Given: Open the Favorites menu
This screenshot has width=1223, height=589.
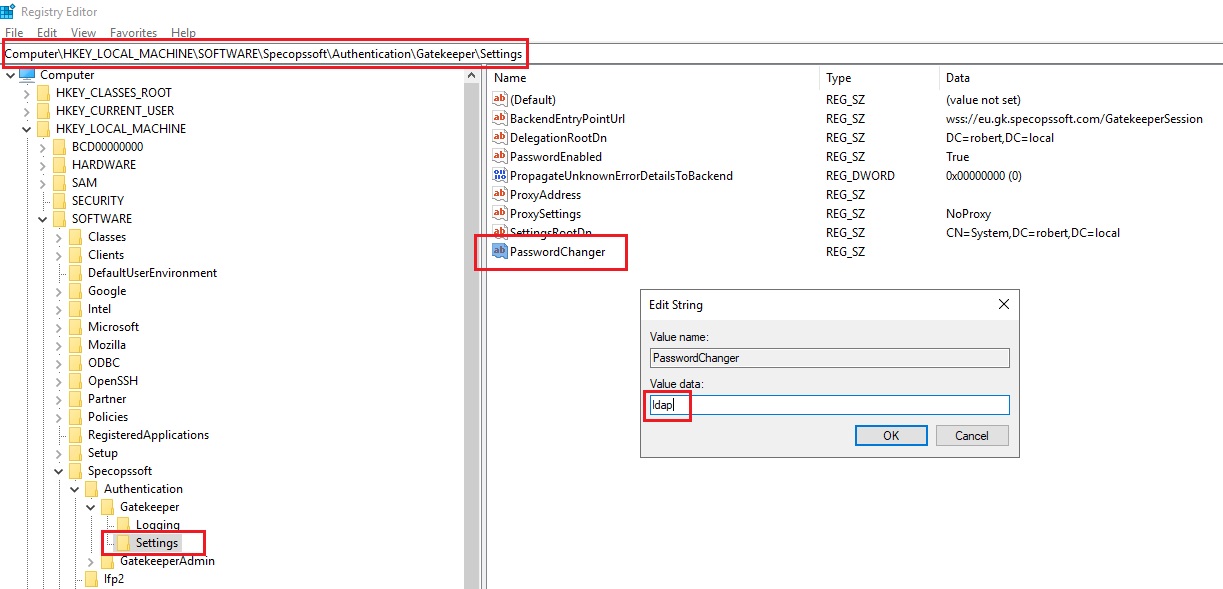Looking at the screenshot, I should pos(134,33).
